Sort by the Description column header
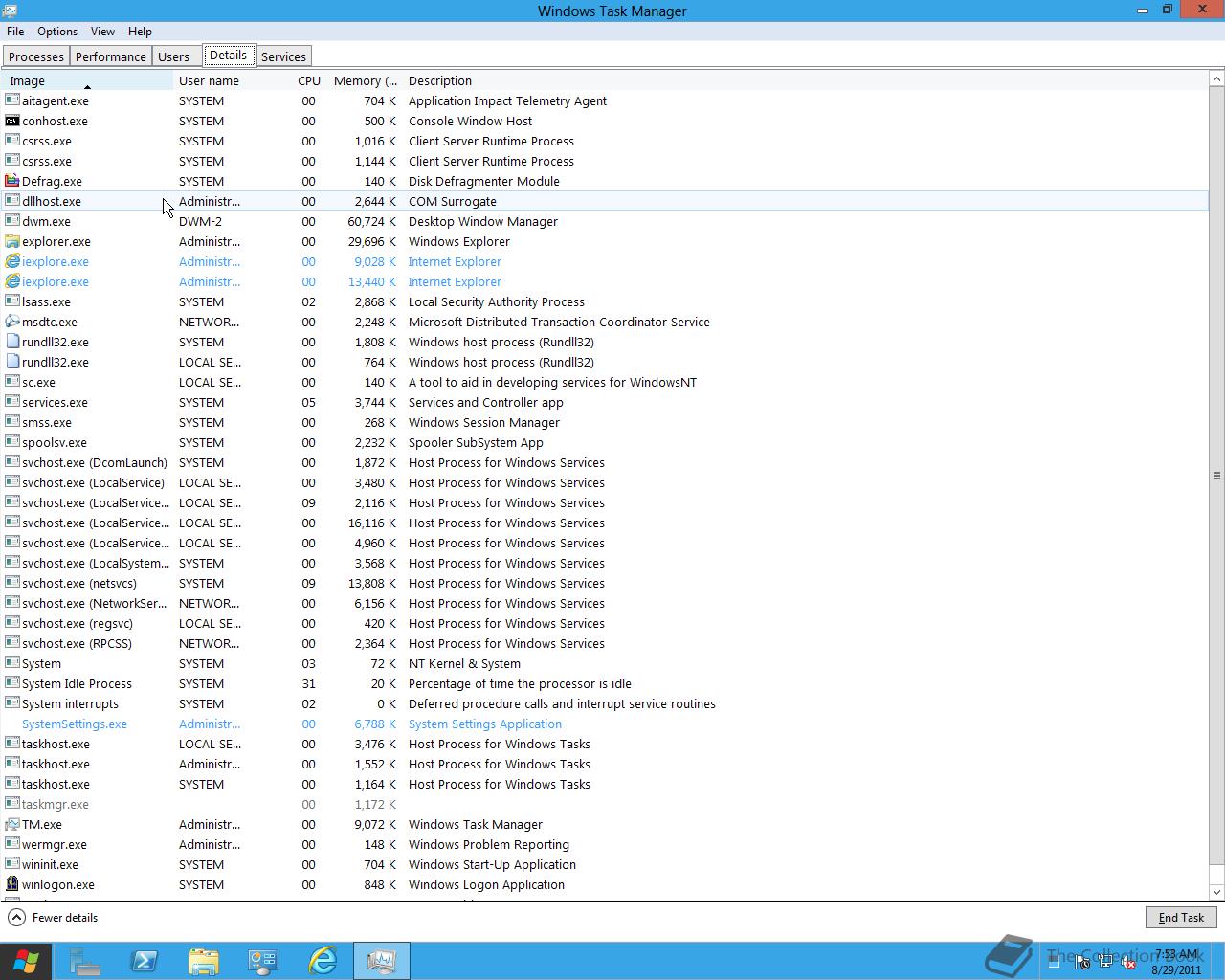 pyautogui.click(x=804, y=81)
